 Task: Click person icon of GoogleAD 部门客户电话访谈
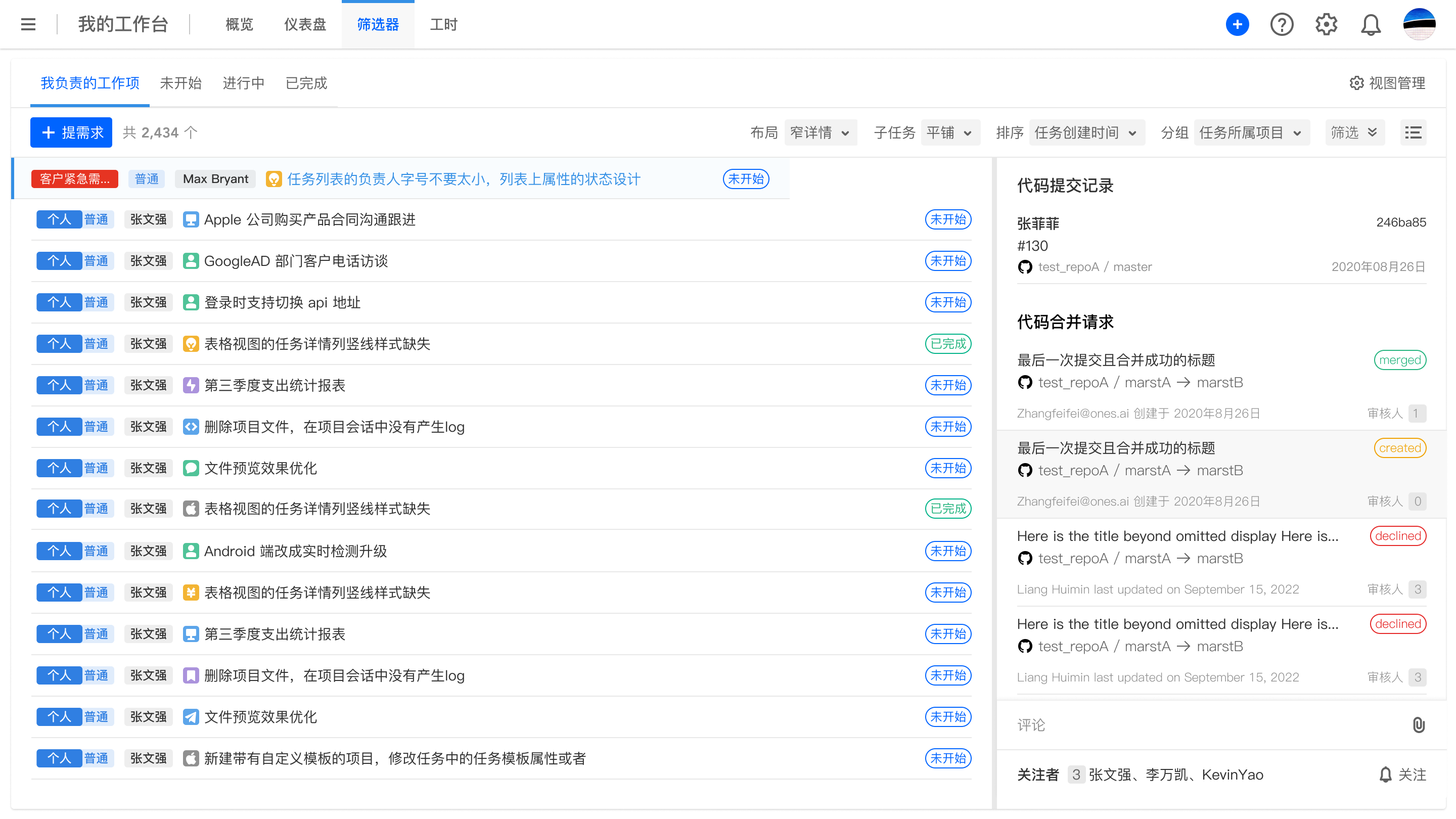pos(191,260)
